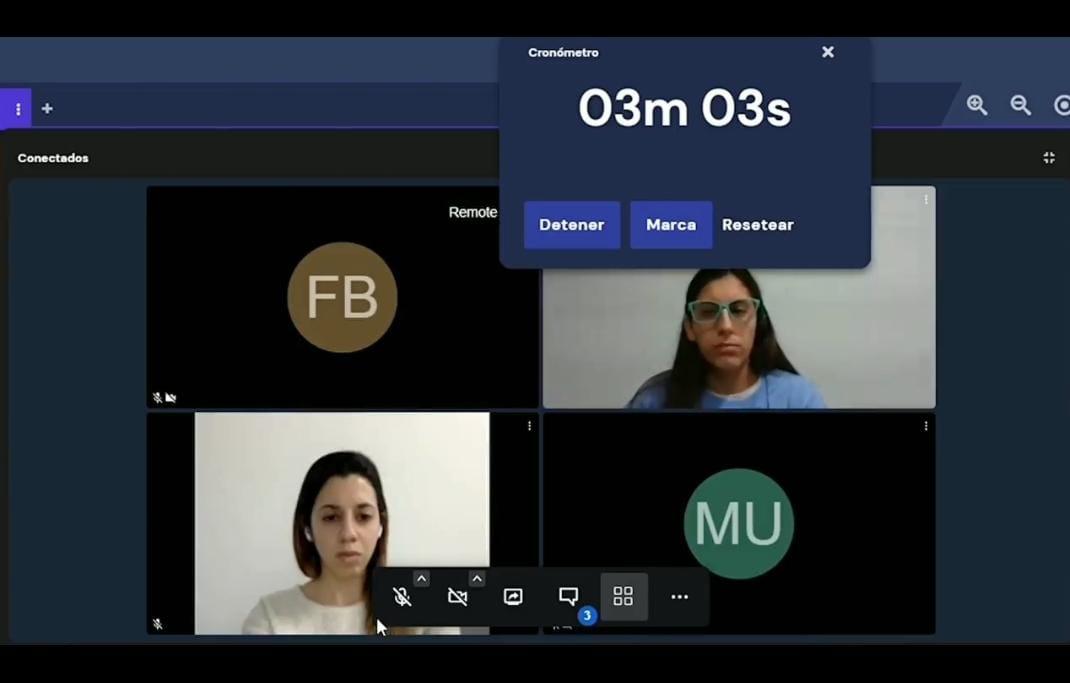The width and height of the screenshot is (1070, 683).
Task: Expand microphone options arrow
Action: [421, 578]
